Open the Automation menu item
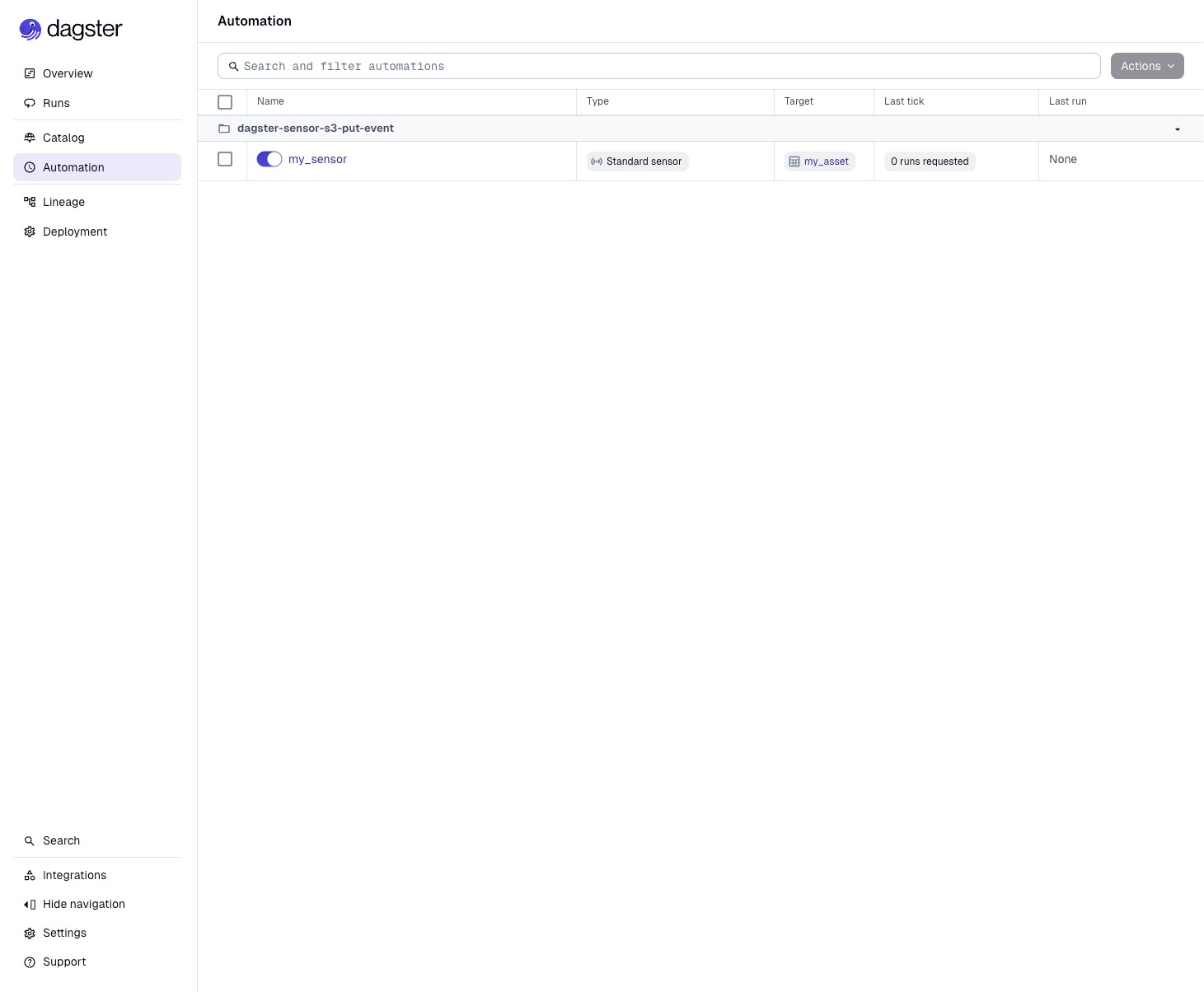The image size is (1204, 992). (73, 167)
